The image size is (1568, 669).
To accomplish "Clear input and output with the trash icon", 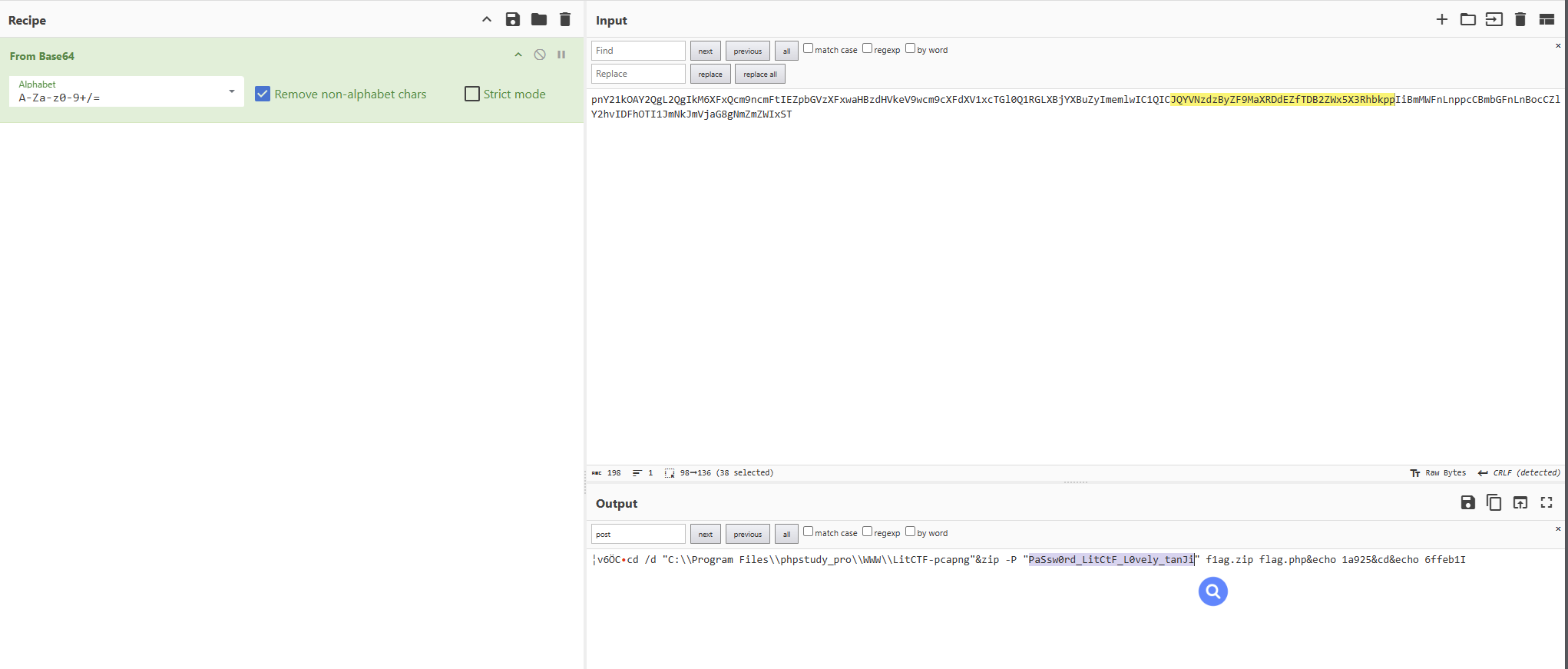I will pos(1520,20).
